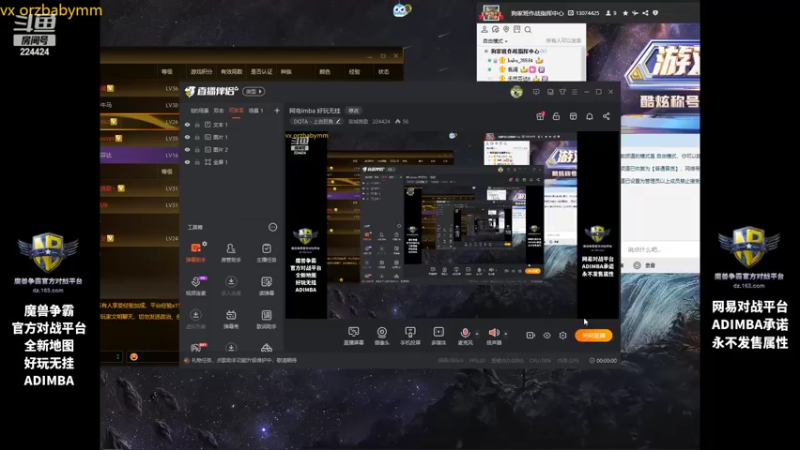Sort by the 等级 column in the game lobby

click(x=167, y=72)
